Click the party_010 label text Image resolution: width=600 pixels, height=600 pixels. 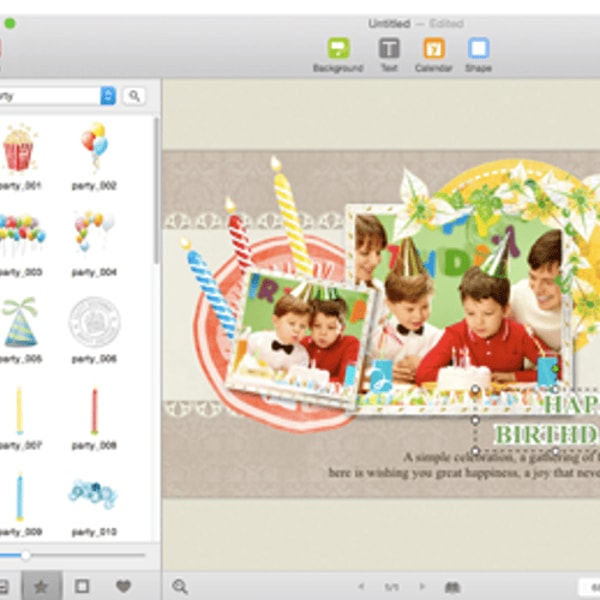pyautogui.click(x=94, y=532)
